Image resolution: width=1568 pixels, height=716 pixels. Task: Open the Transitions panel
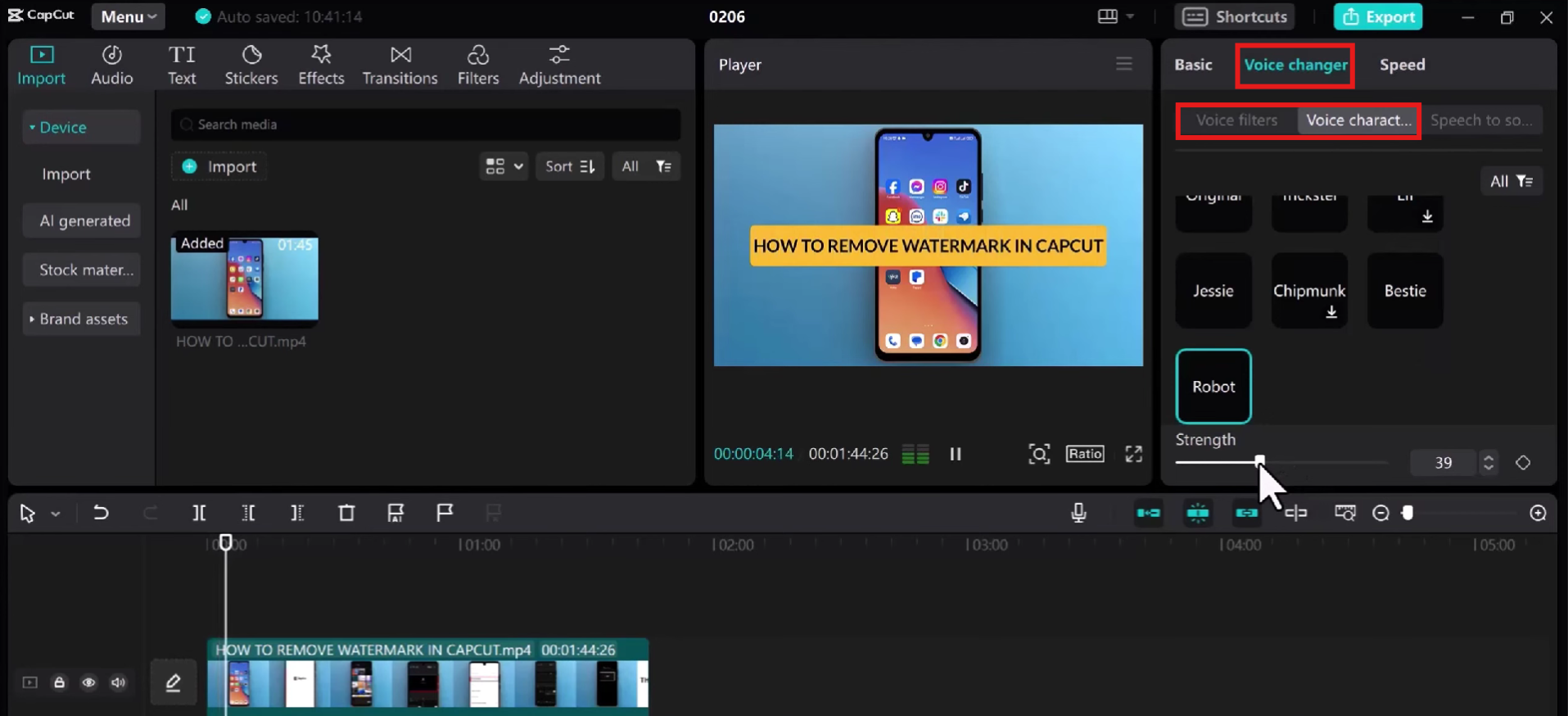click(x=400, y=65)
